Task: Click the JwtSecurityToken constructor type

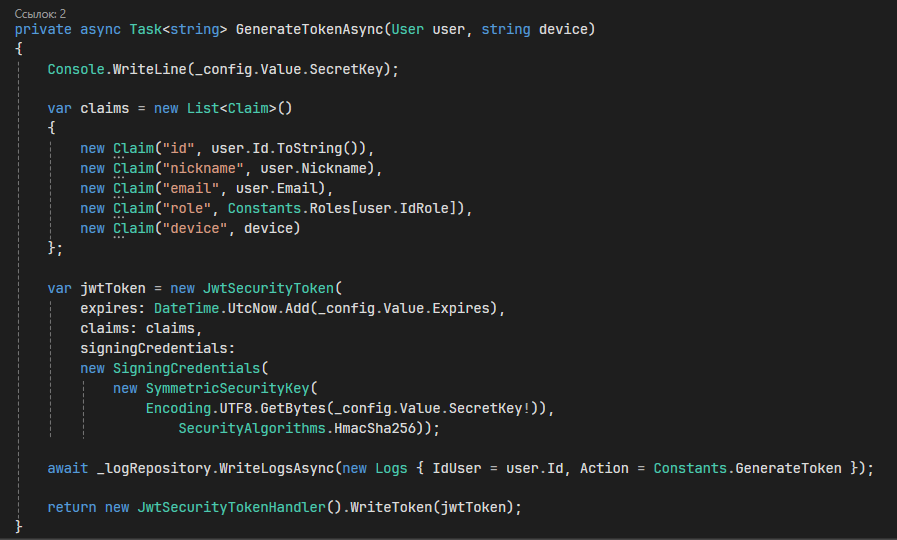Action: 268,288
